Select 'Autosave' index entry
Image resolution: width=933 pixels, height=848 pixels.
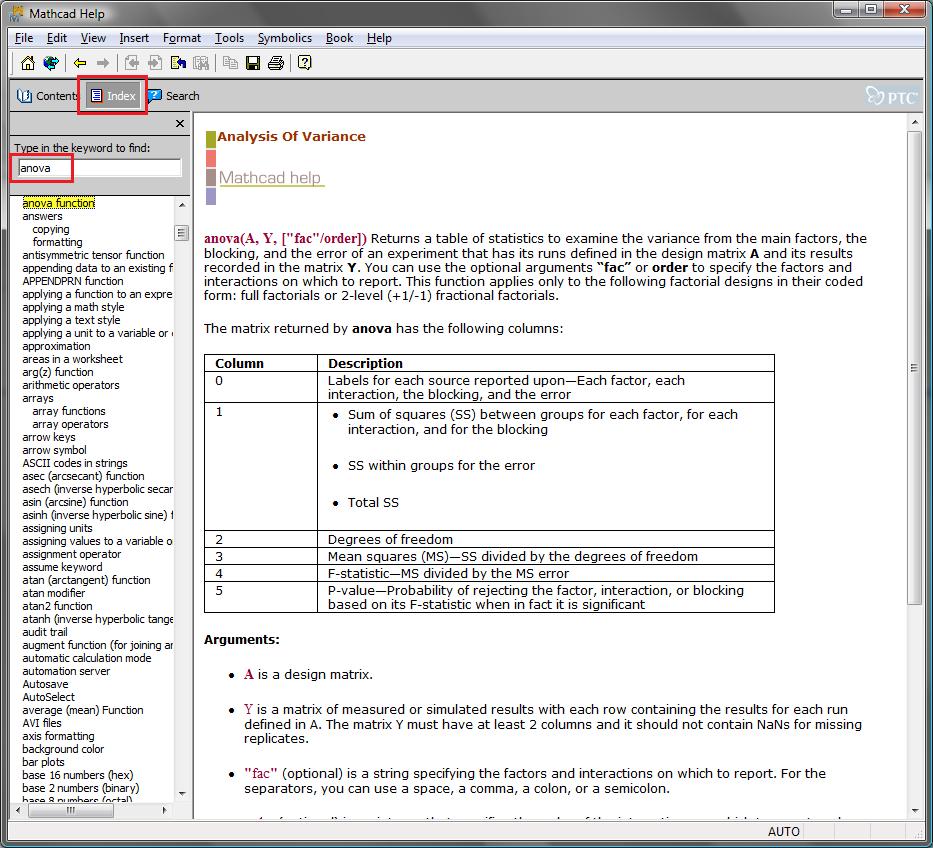[45, 684]
